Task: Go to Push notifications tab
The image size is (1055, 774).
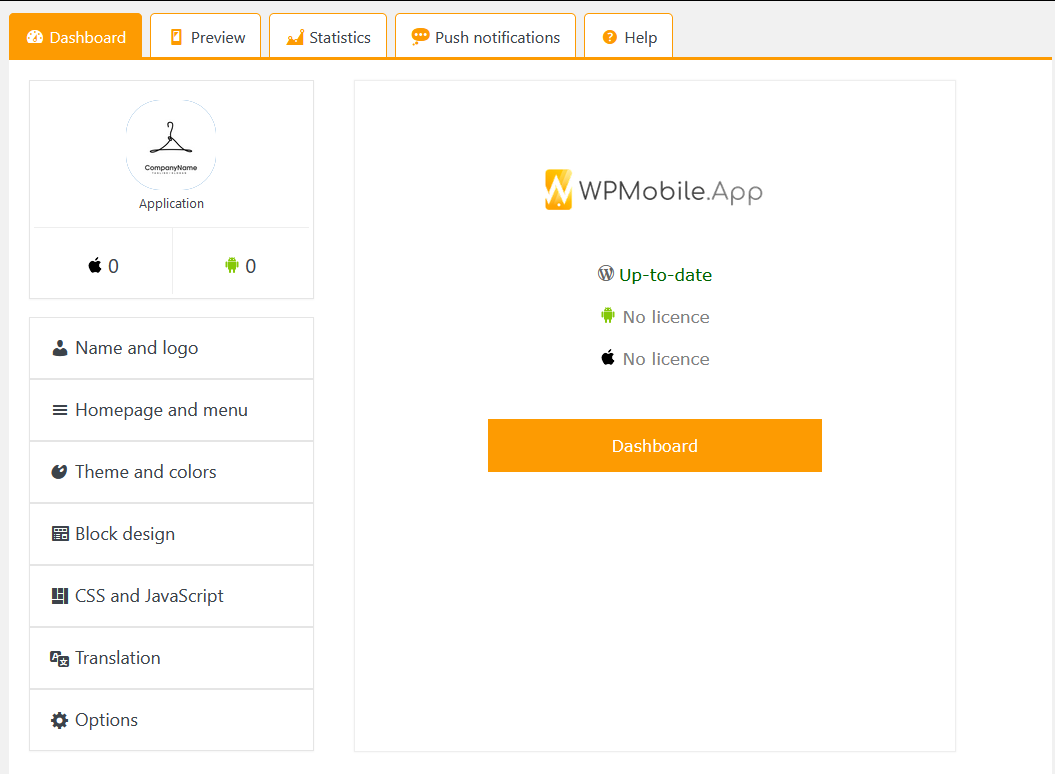Action: click(485, 37)
